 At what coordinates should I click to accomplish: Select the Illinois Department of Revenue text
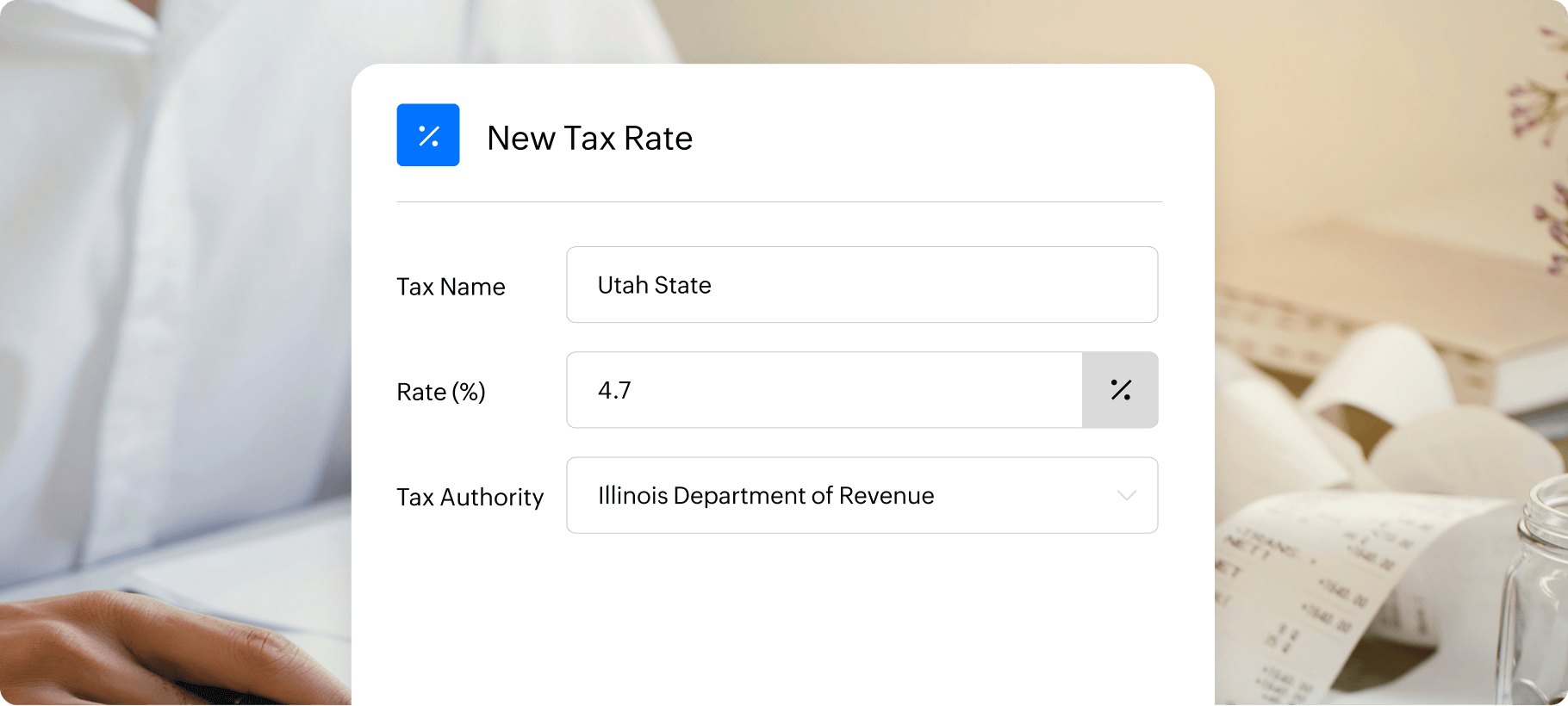(x=765, y=495)
